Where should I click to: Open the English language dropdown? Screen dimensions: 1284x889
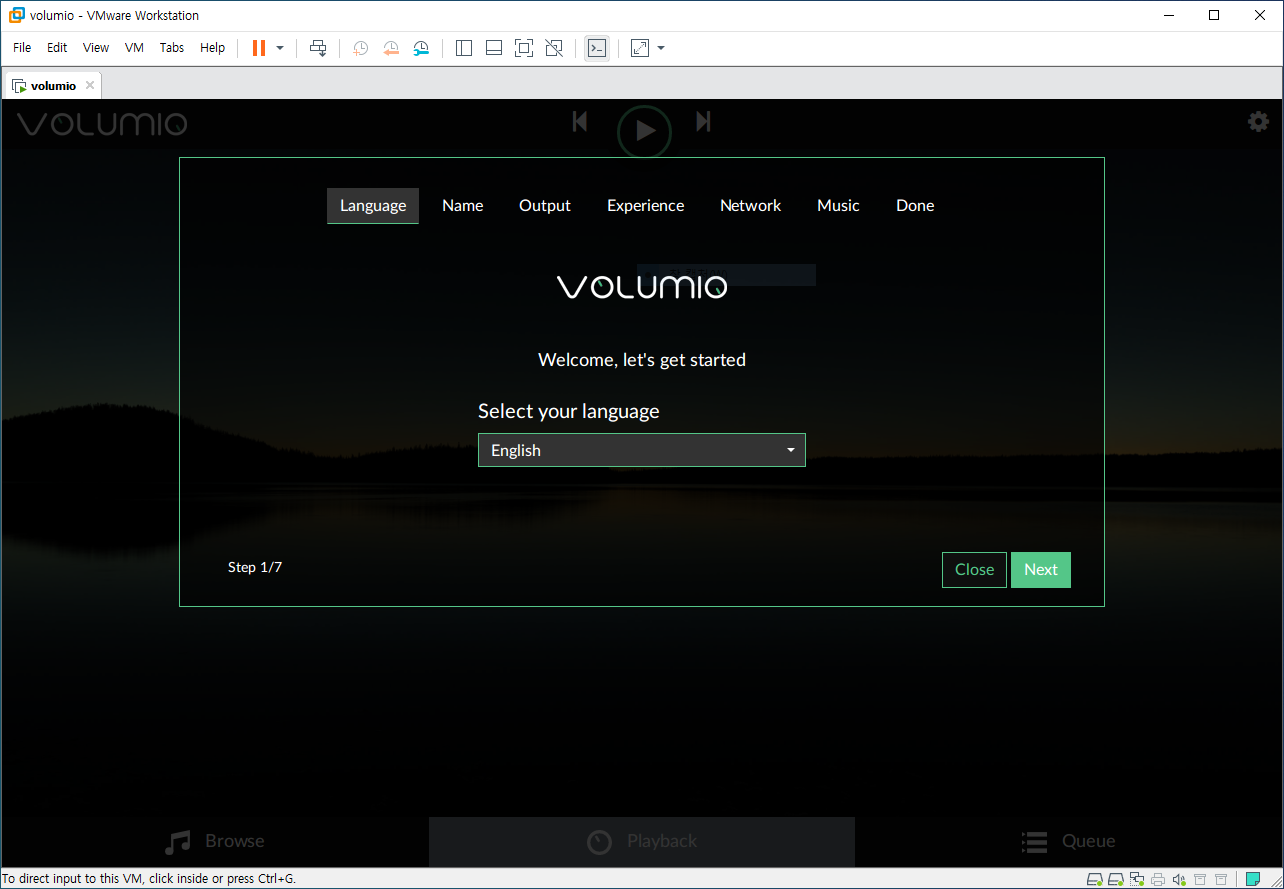642,450
